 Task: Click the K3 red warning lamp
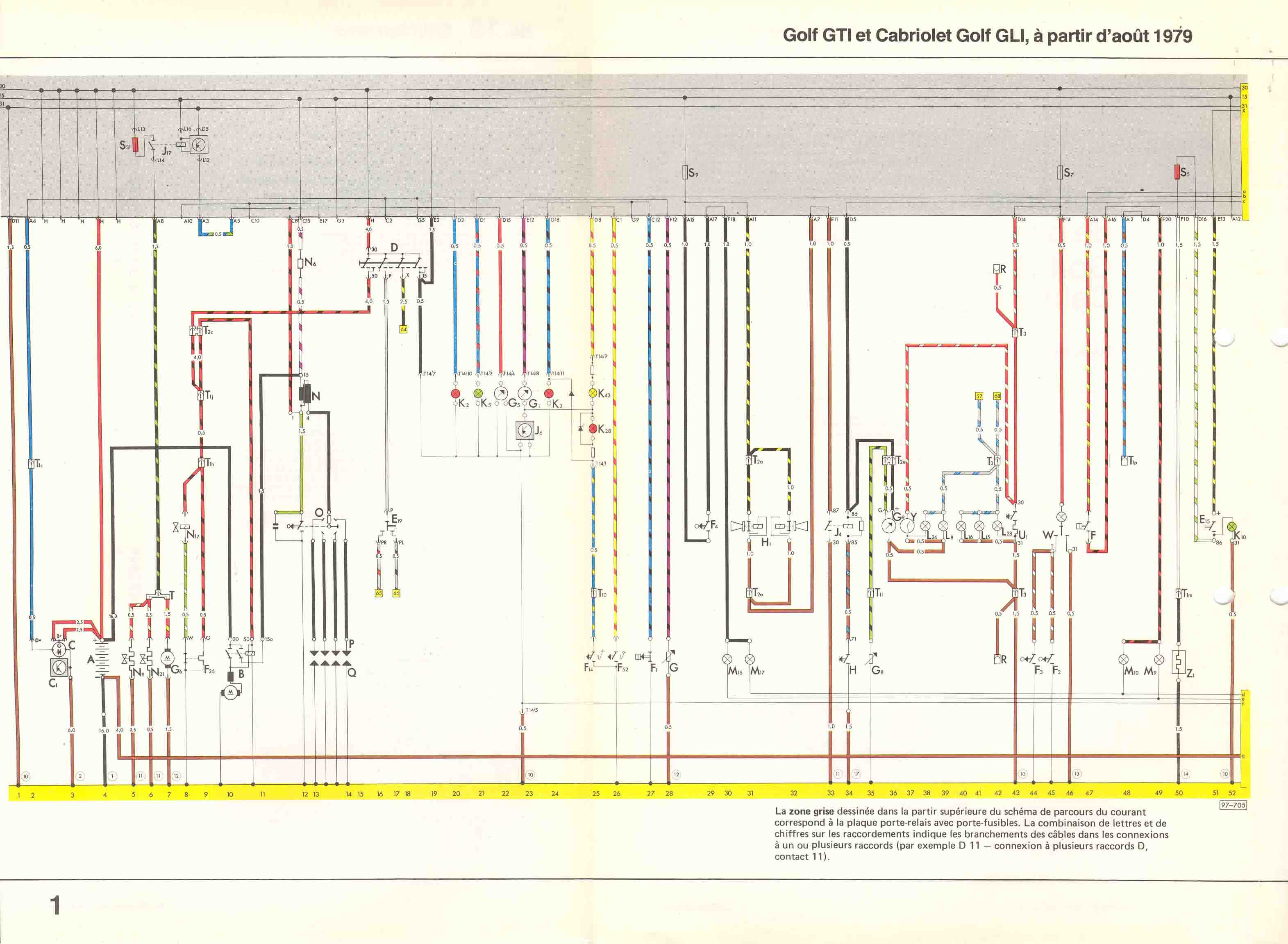tap(549, 394)
